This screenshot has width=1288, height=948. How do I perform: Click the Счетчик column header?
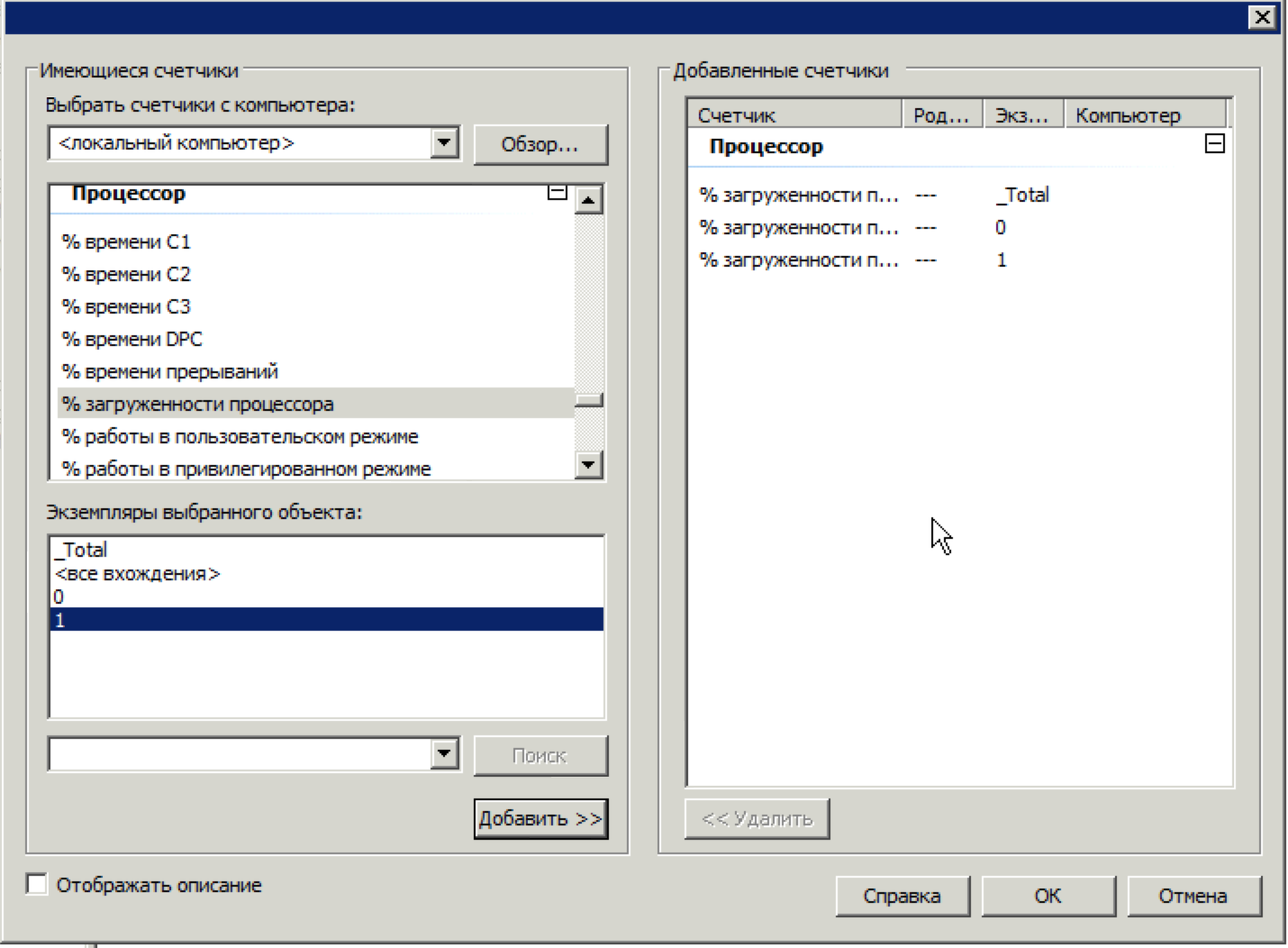pos(794,115)
